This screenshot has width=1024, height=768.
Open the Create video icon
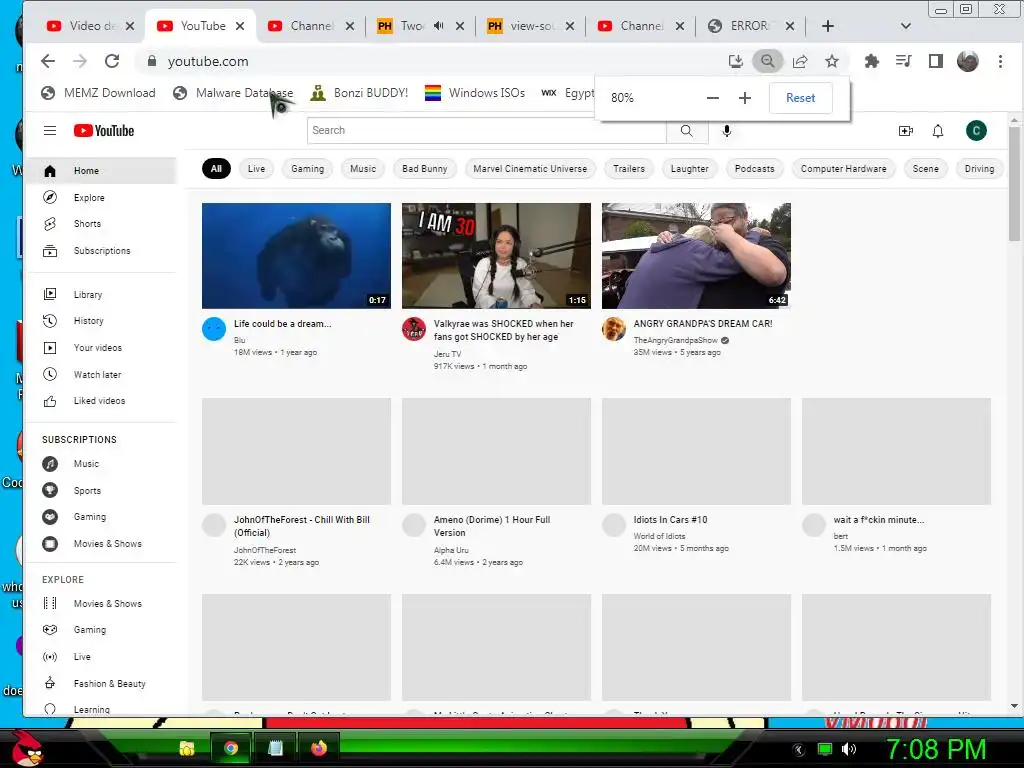point(906,131)
